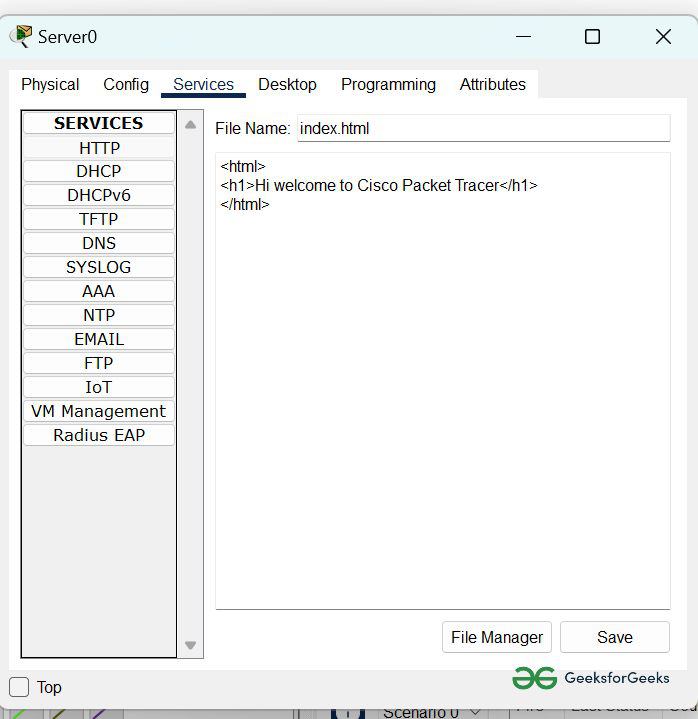Open DHCPv6 service settings
The height and width of the screenshot is (719, 698).
(x=99, y=195)
